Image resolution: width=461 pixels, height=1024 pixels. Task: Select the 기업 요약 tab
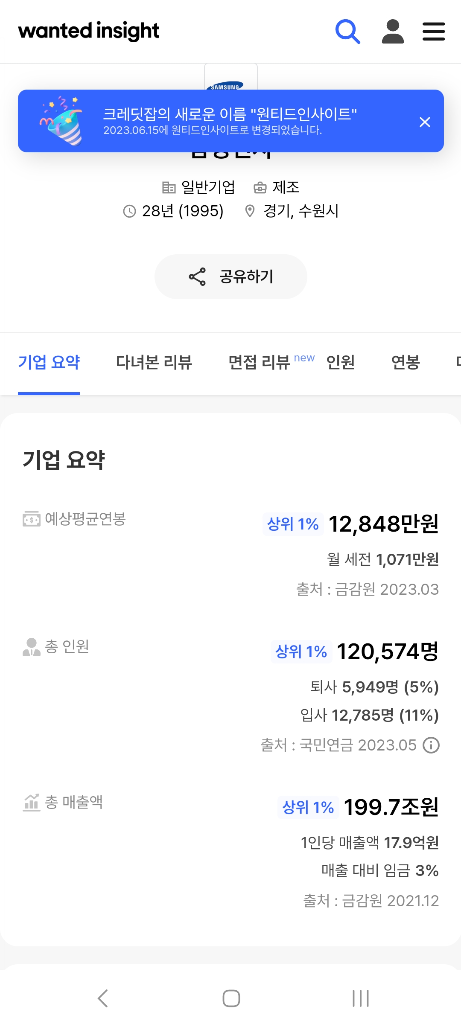tap(49, 362)
